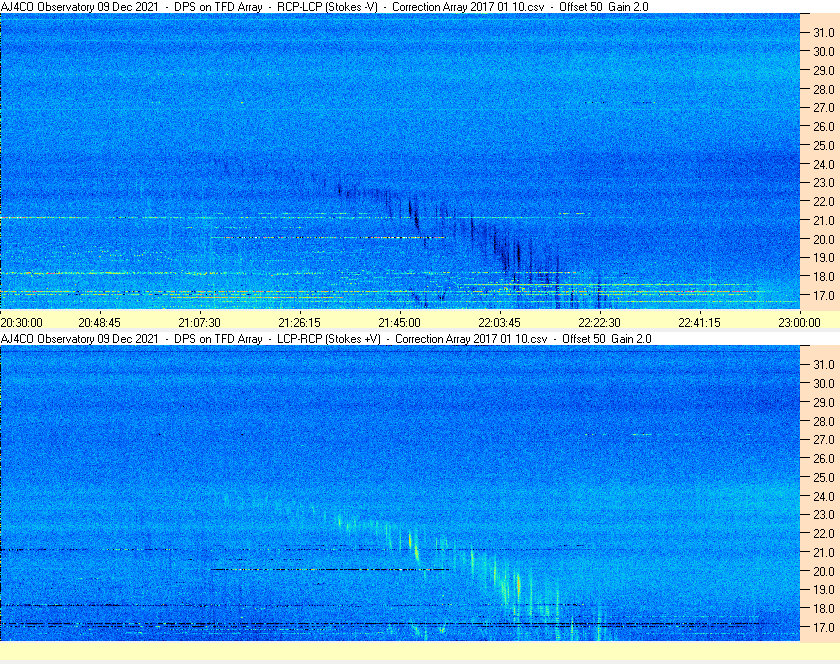Viewport: 840px width, 664px height.
Task: Click the upper spectrogram title RCP-LCP (Stokes -V)
Action: 327,7
